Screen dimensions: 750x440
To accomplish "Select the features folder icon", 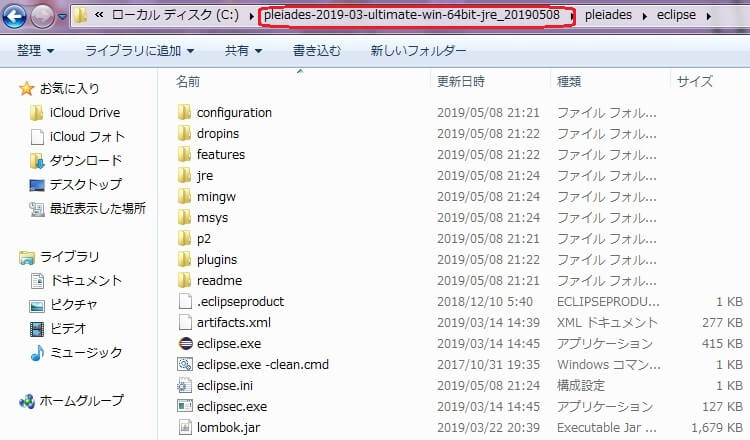I will pos(185,154).
